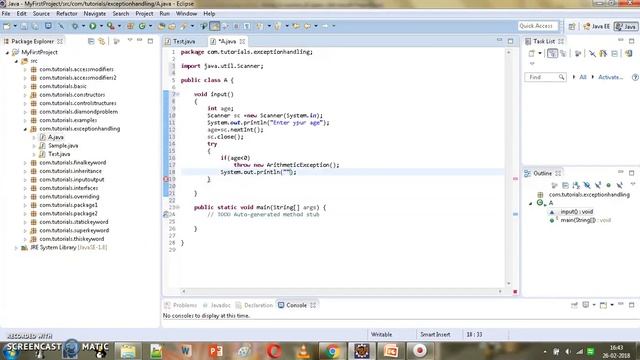Toggle Categorized view in Task List

[552, 53]
